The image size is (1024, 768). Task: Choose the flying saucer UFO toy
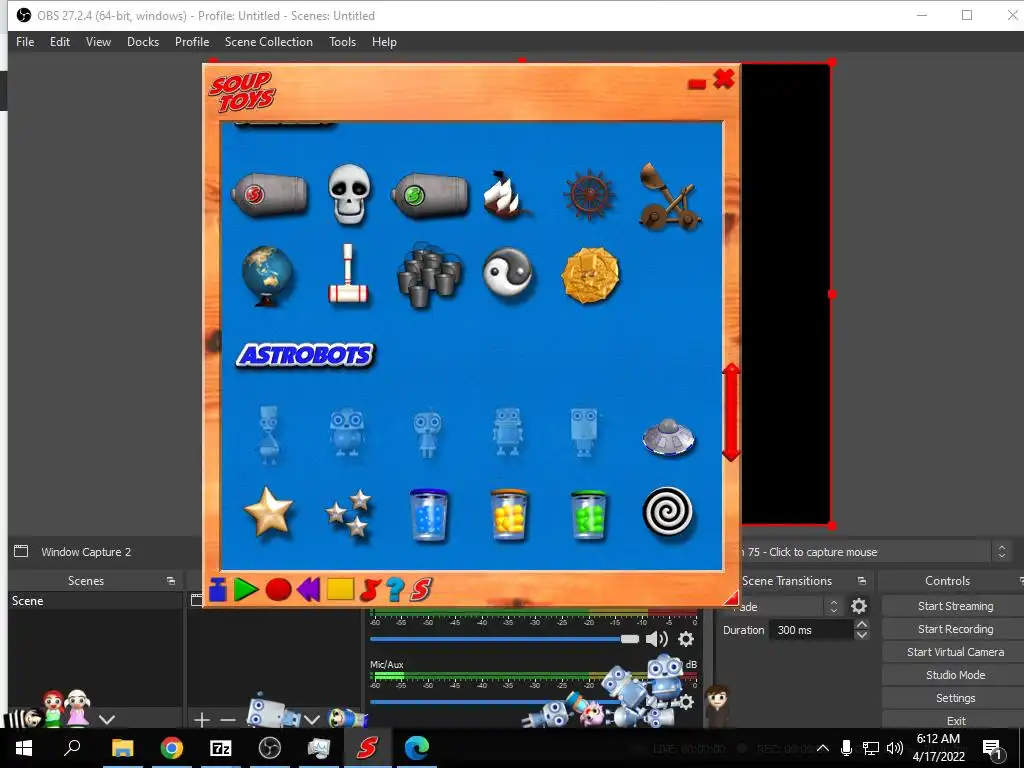[x=668, y=437]
